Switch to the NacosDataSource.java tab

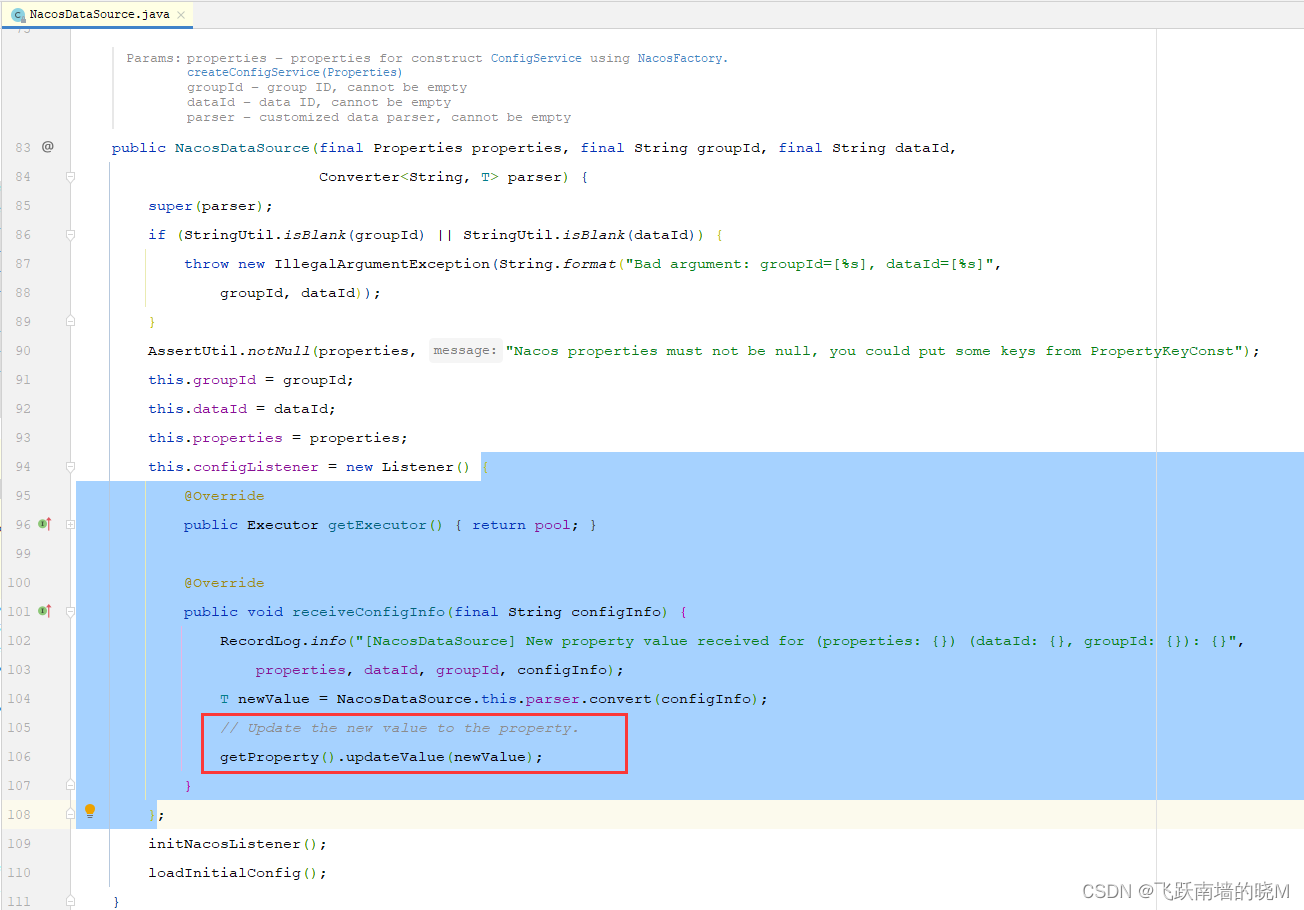click(97, 14)
